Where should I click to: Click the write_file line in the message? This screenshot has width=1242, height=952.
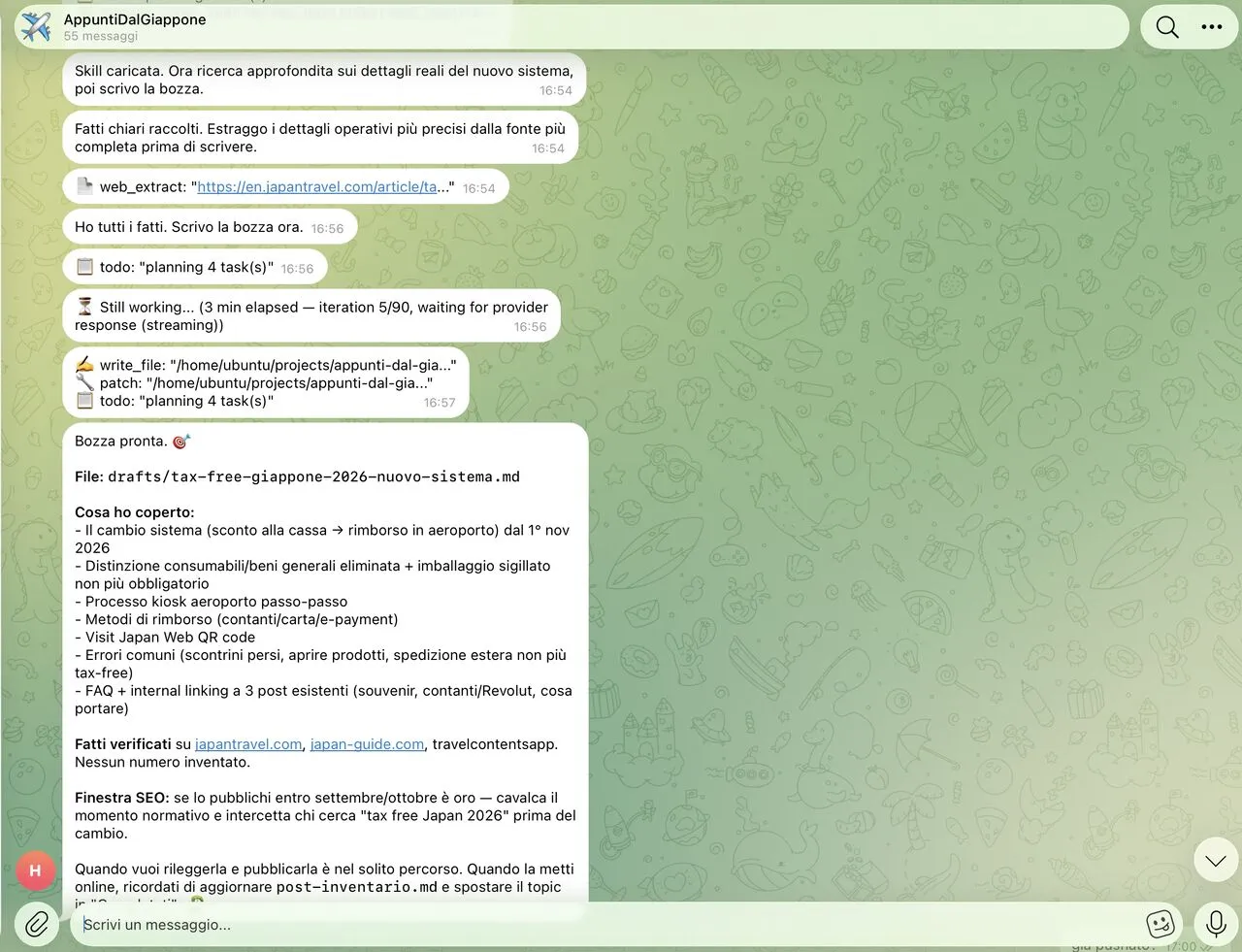click(x=266, y=365)
